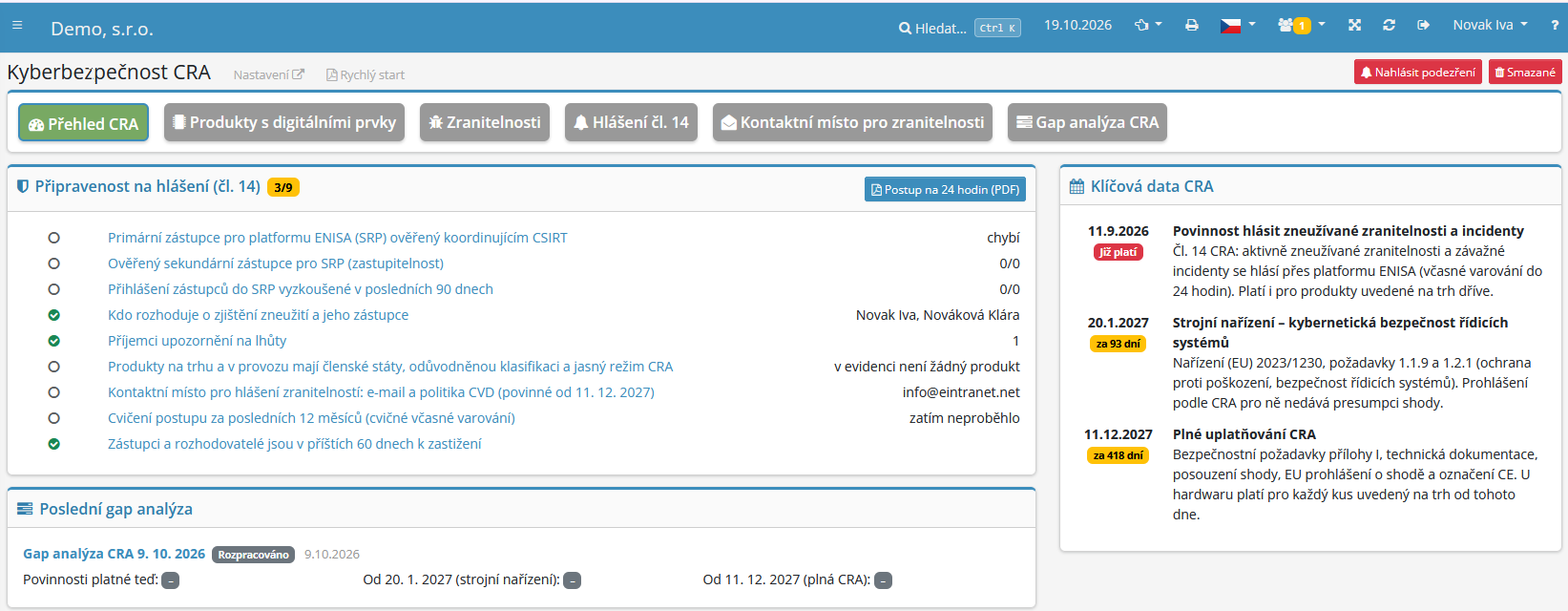This screenshot has width=1568, height=611.
Task: Click dash badge after Od 11. 12. 2027
Action: [883, 580]
